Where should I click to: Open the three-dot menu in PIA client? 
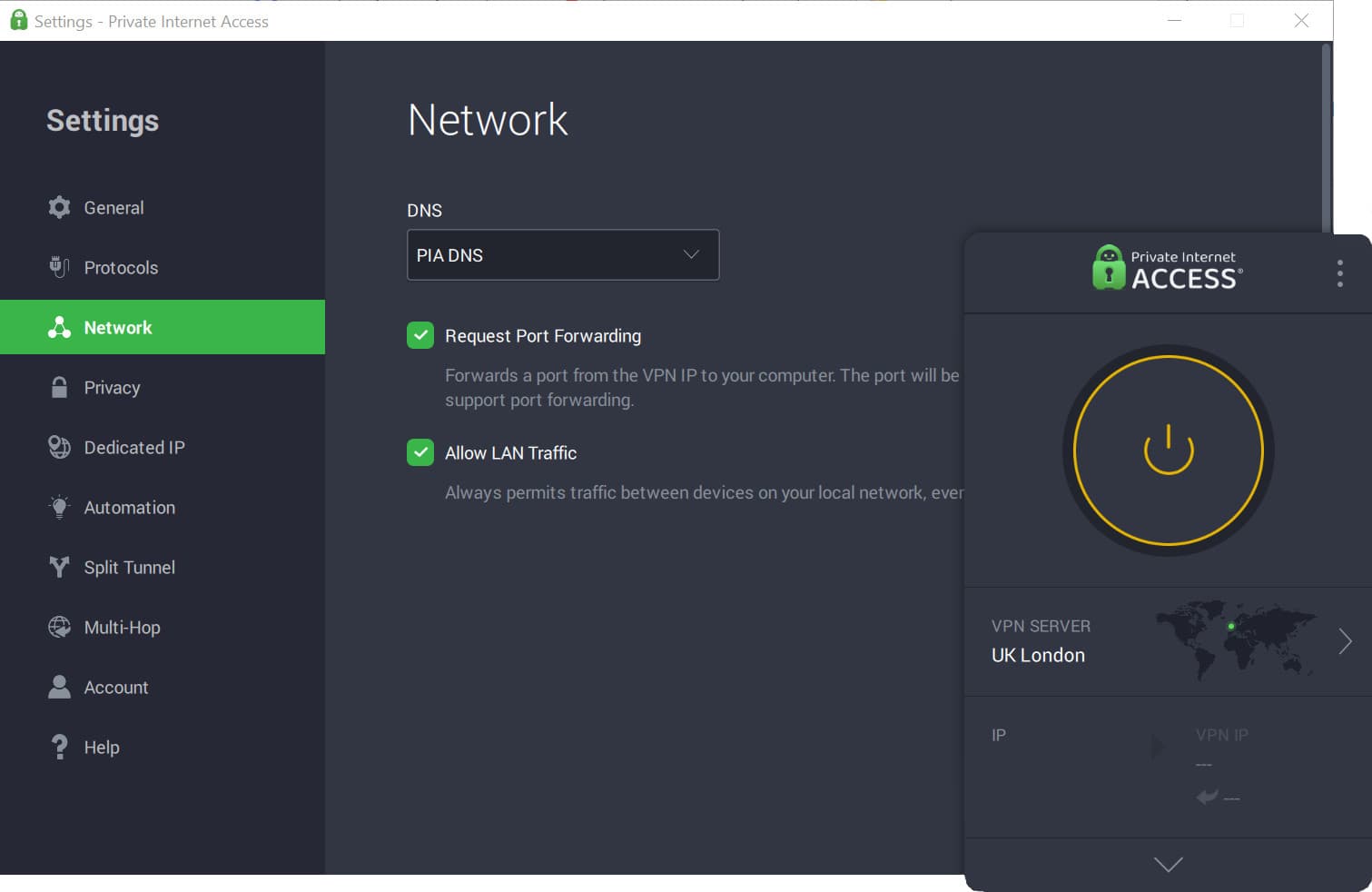pos(1339,272)
